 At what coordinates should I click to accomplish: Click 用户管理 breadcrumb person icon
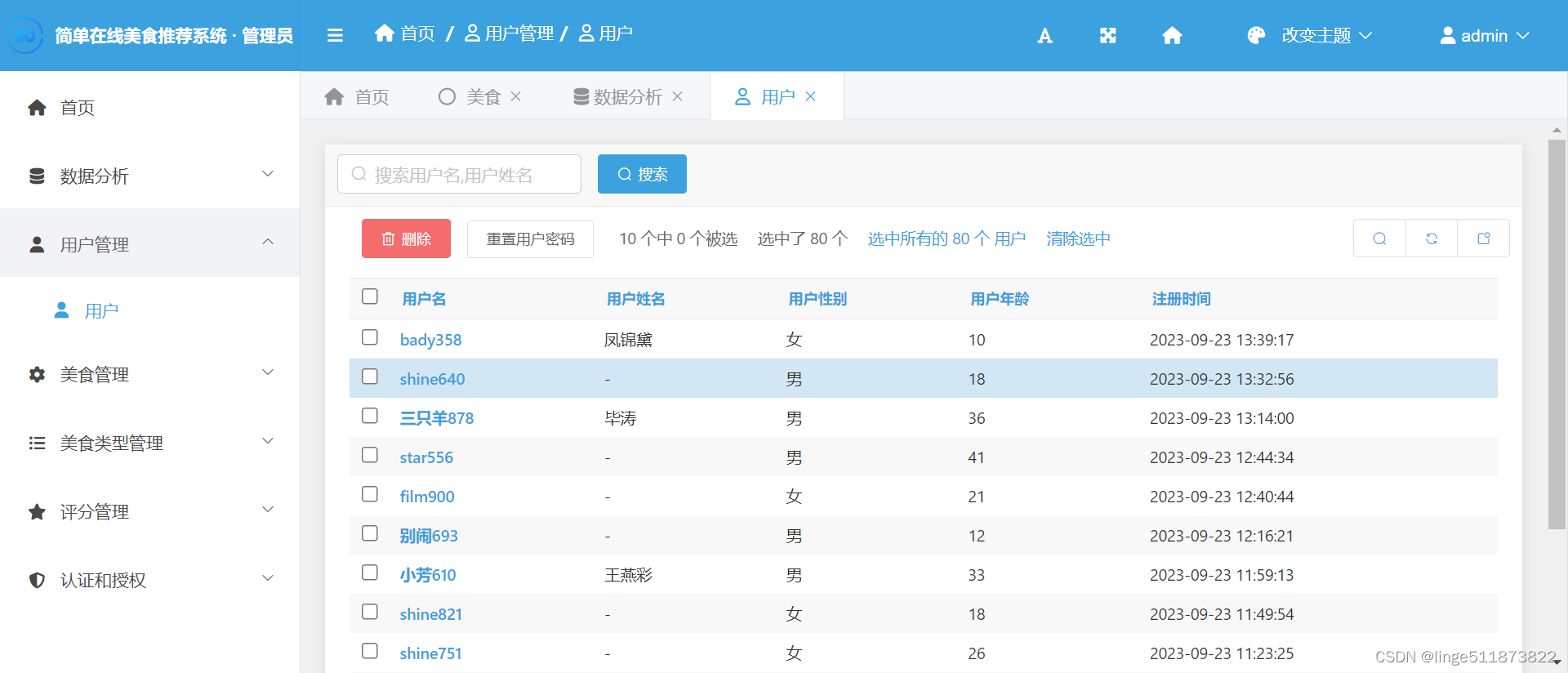[472, 33]
